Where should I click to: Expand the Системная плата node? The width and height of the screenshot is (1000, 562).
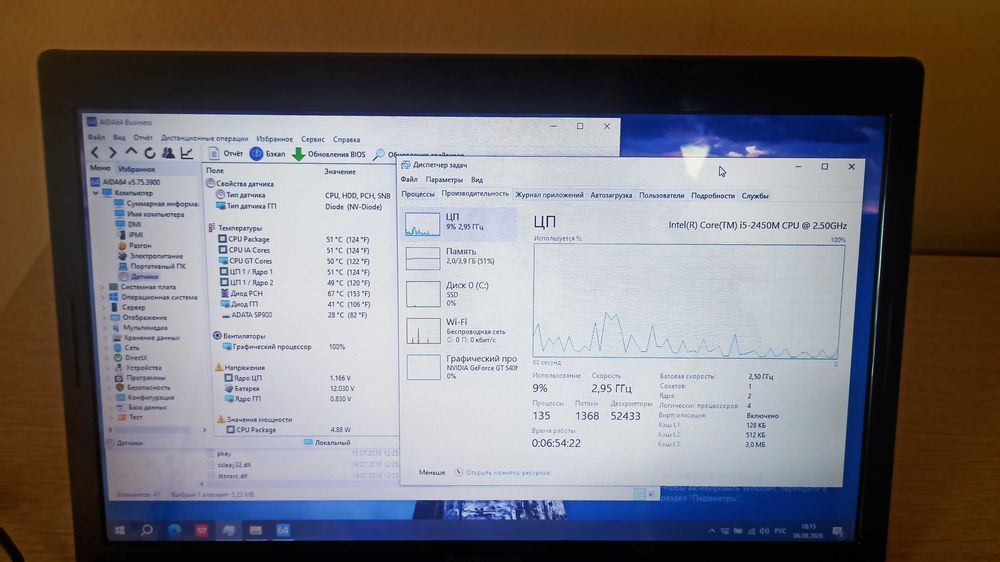(102, 287)
